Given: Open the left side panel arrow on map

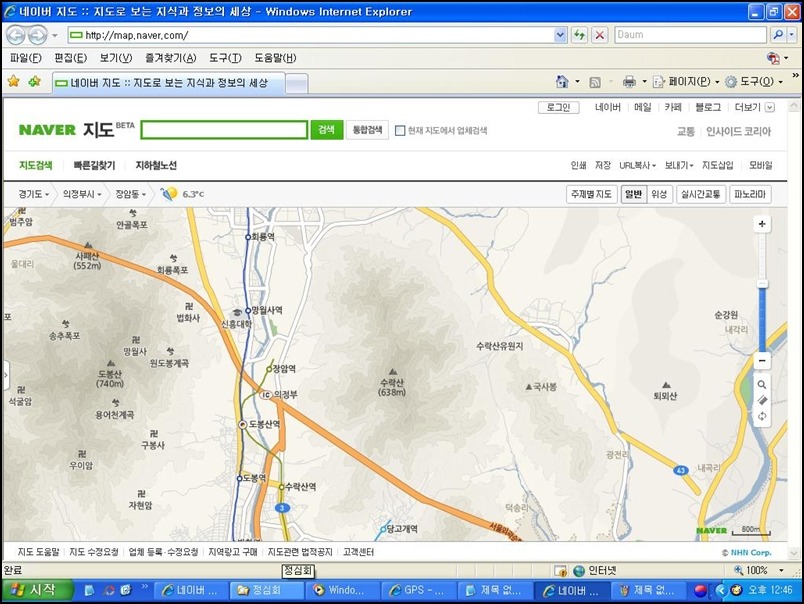Looking at the screenshot, I should 6,375.
